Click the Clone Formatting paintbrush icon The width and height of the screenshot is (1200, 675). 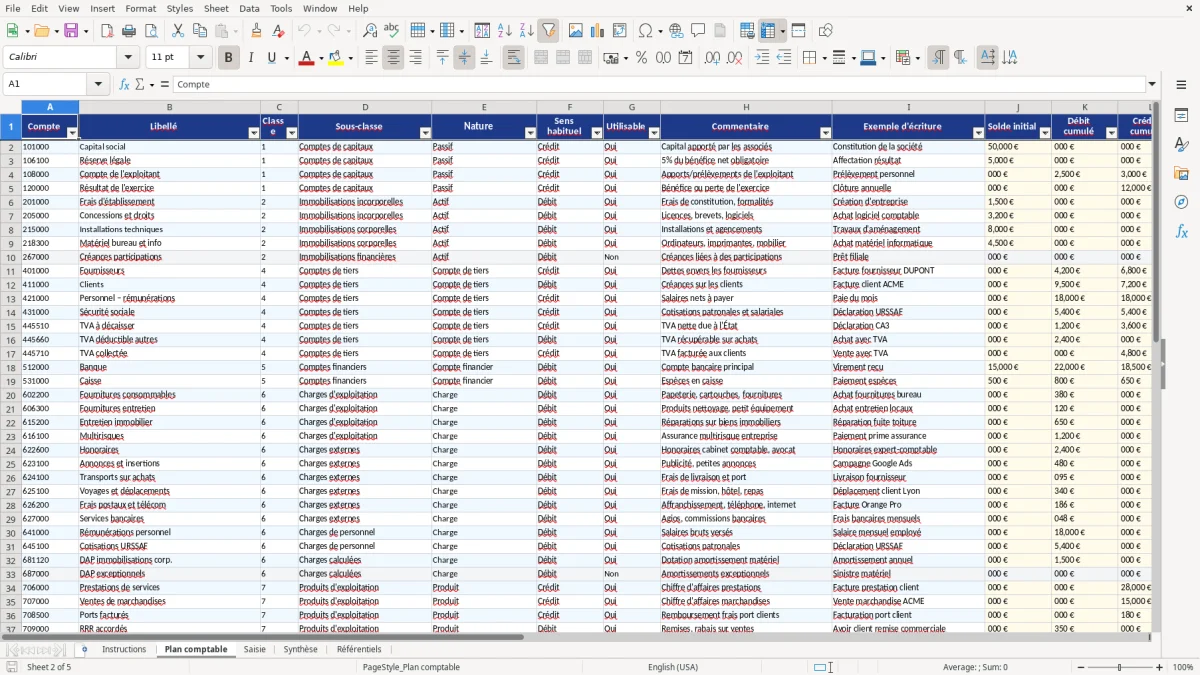click(256, 31)
